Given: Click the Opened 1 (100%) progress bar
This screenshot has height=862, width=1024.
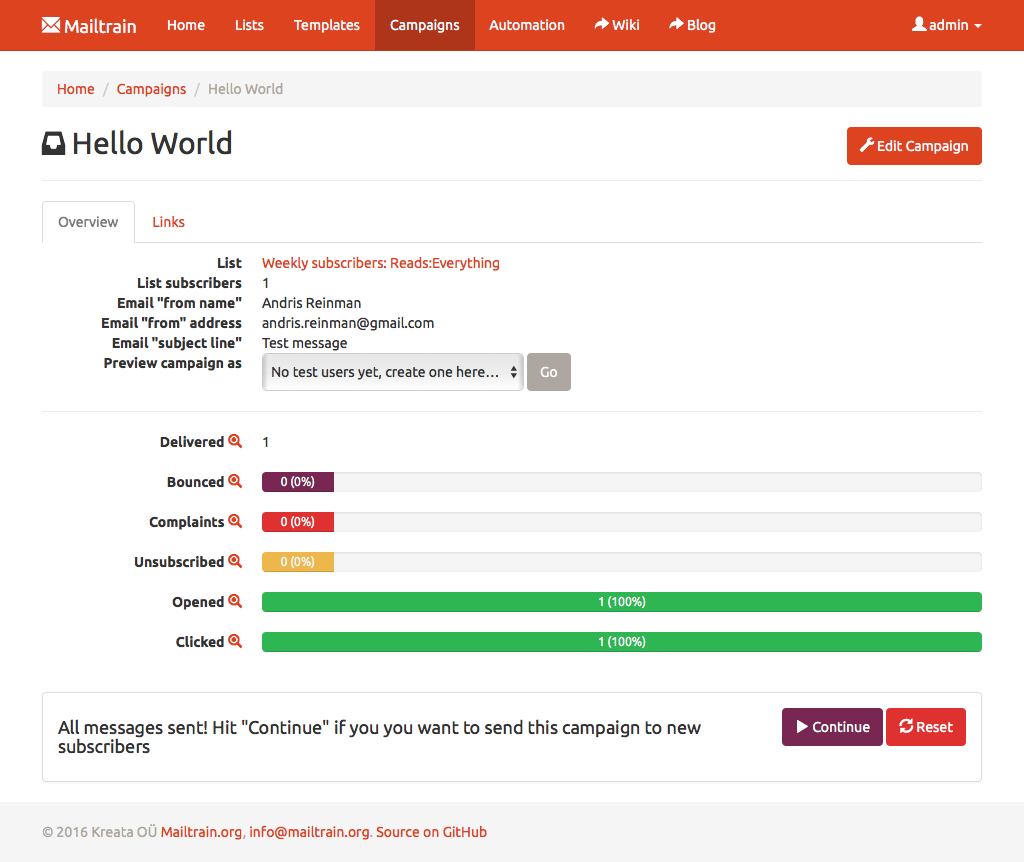Looking at the screenshot, I should coord(620,601).
